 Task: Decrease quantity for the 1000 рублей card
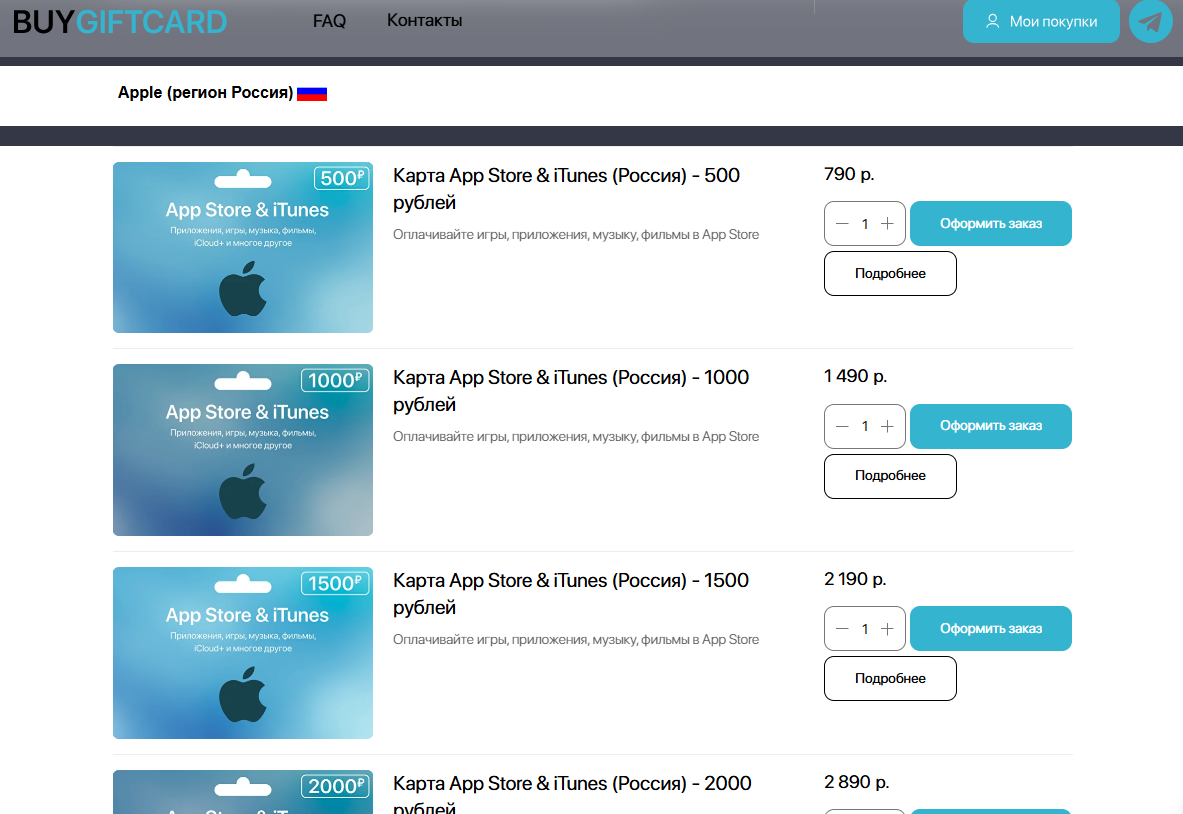[842, 426]
